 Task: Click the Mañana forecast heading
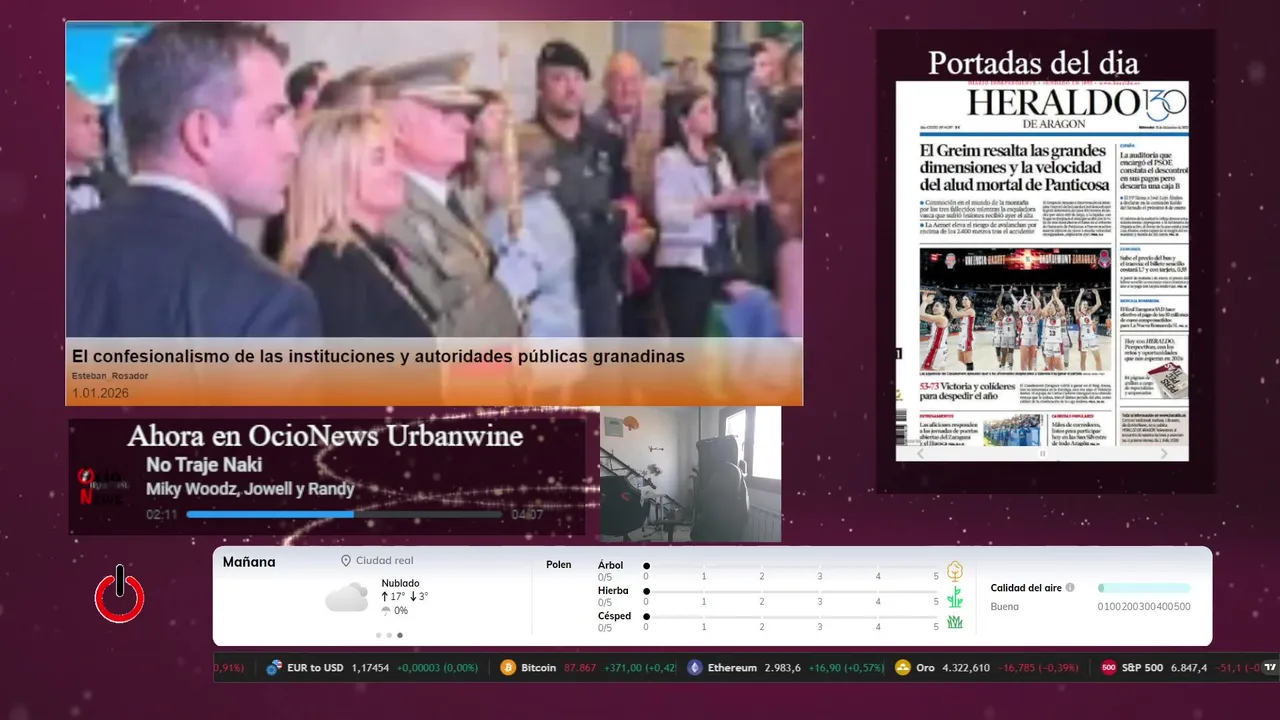pos(249,562)
